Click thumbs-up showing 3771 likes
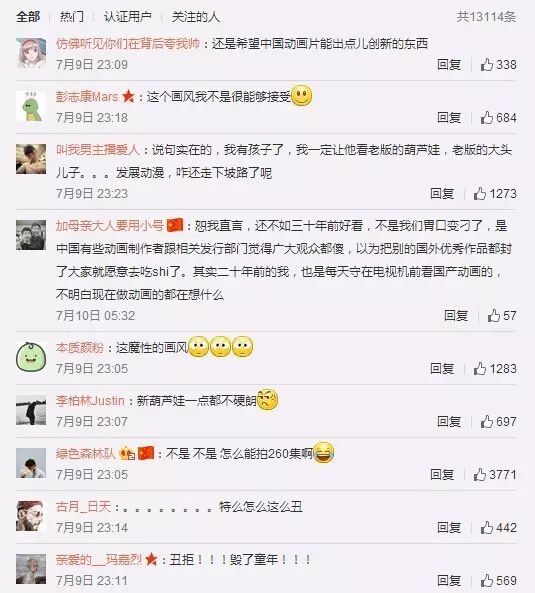Viewport: 535px width, 593px height. pyautogui.click(x=480, y=474)
